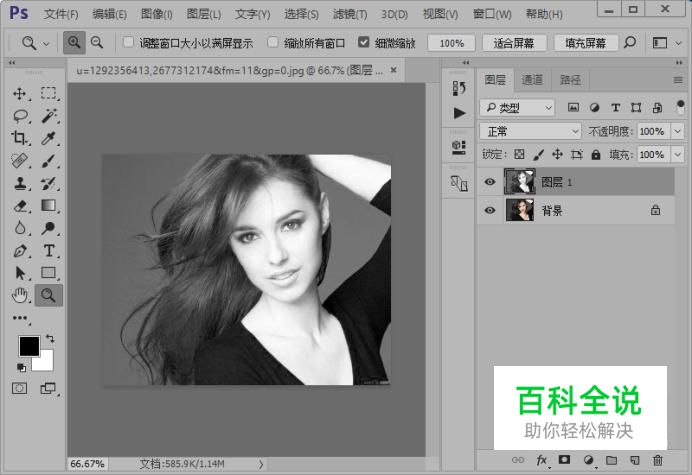The width and height of the screenshot is (692, 475).
Task: Create a new layer group
Action: [x=611, y=460]
